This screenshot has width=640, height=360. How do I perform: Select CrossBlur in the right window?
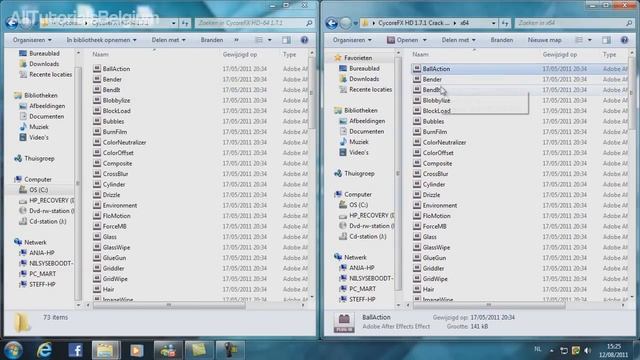point(435,174)
